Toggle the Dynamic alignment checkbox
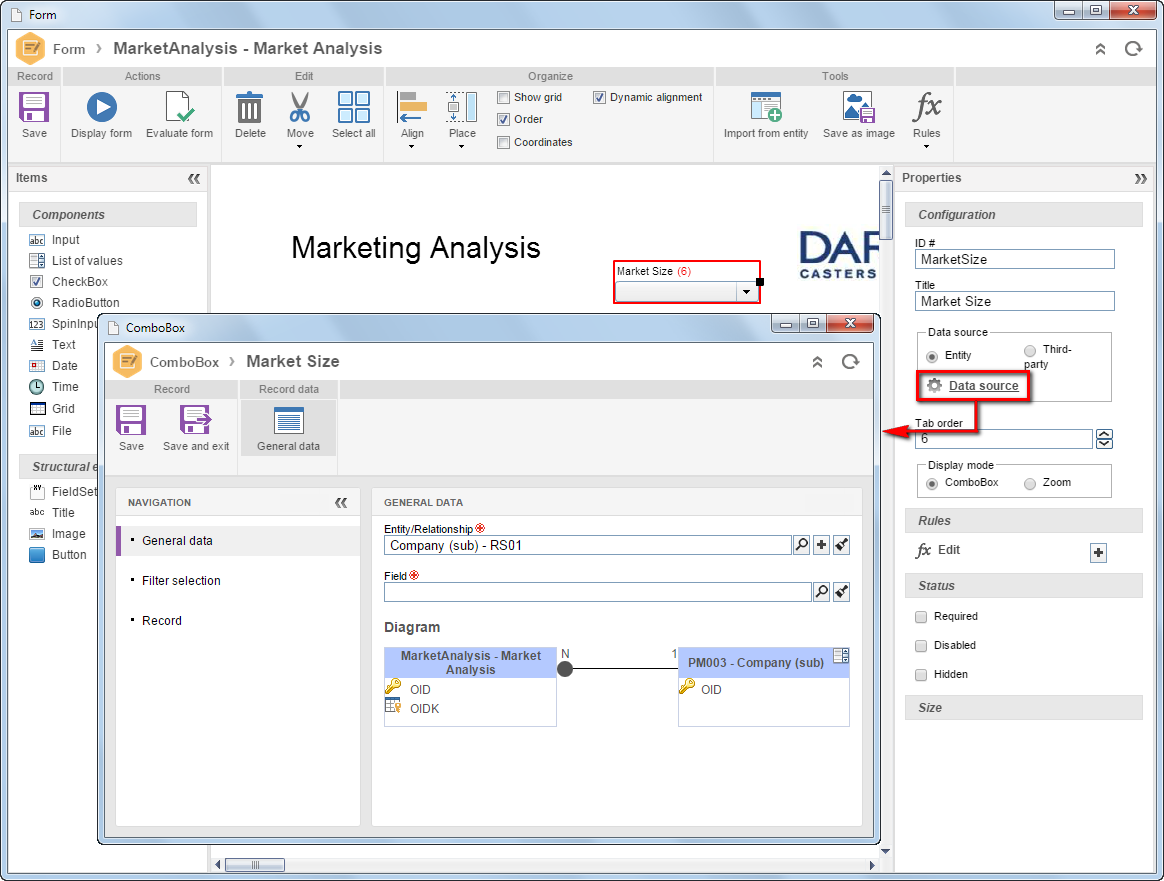 (x=599, y=97)
